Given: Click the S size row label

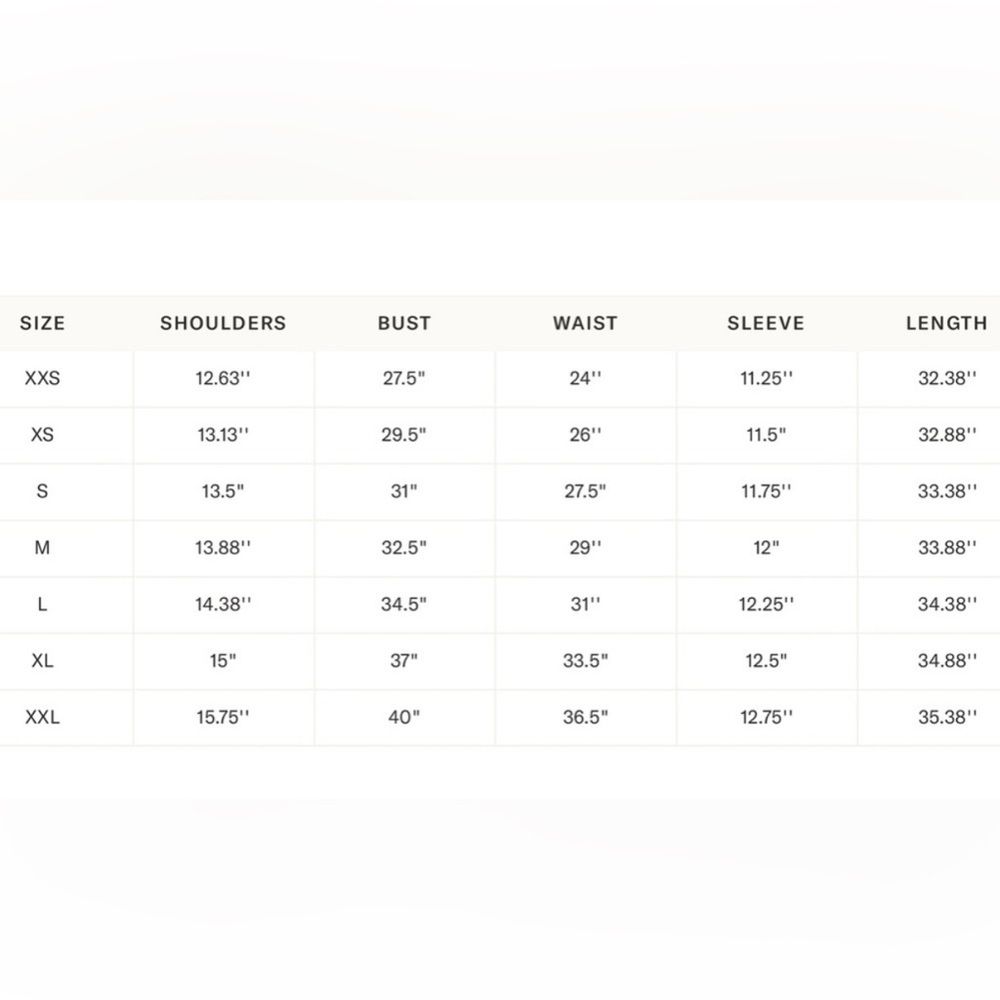Looking at the screenshot, I should tap(42, 491).
